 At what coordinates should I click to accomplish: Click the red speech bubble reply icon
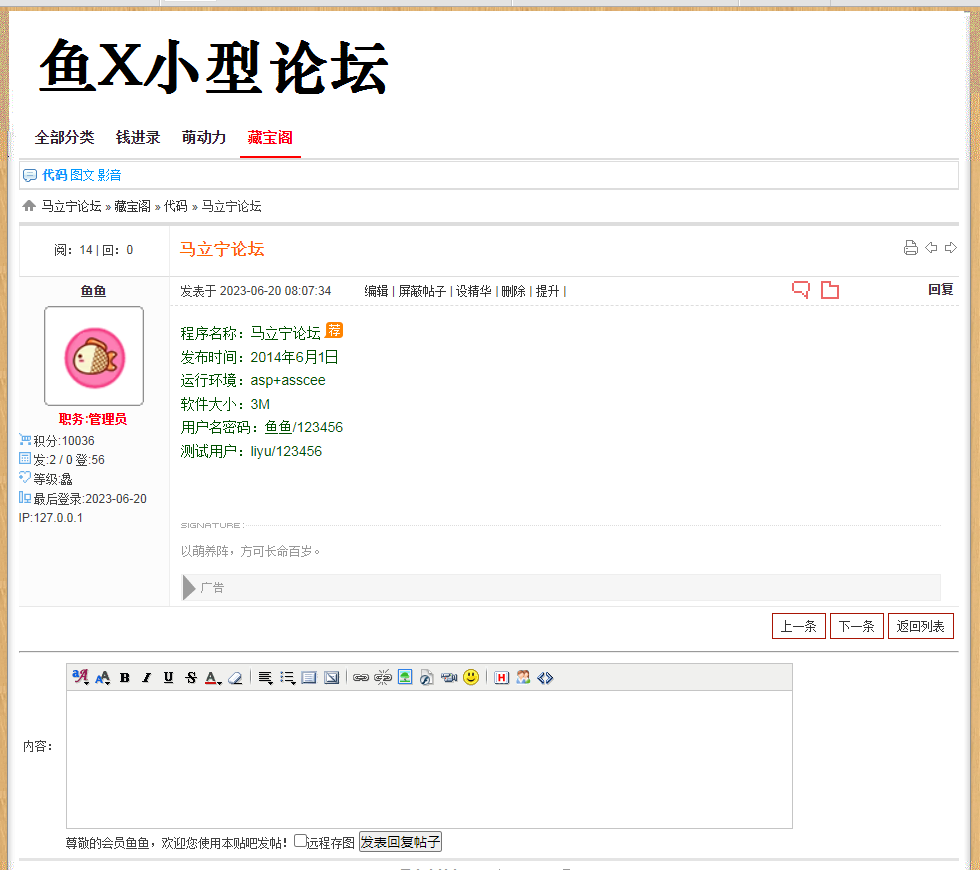coord(801,289)
